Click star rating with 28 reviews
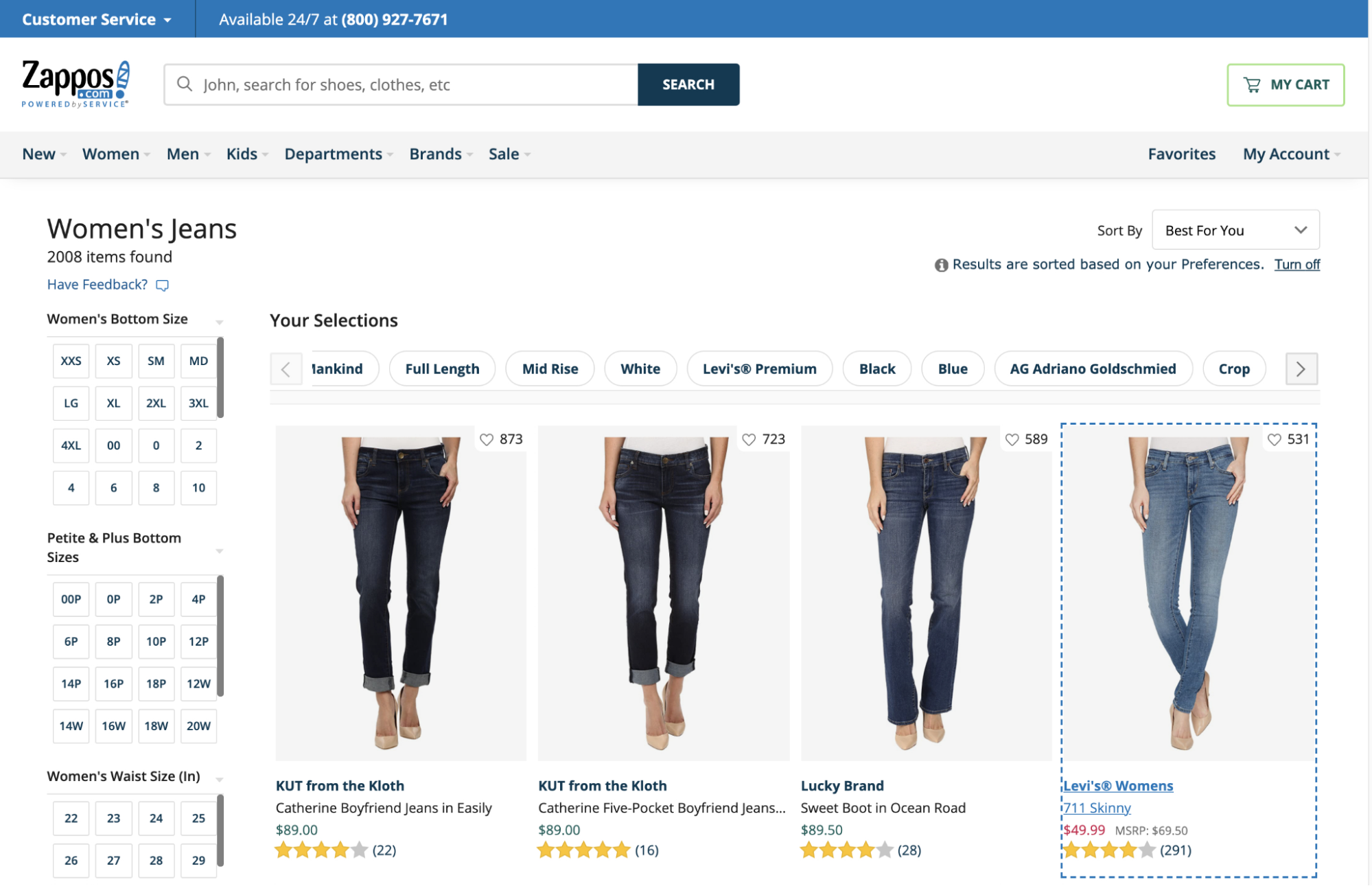 [847, 850]
